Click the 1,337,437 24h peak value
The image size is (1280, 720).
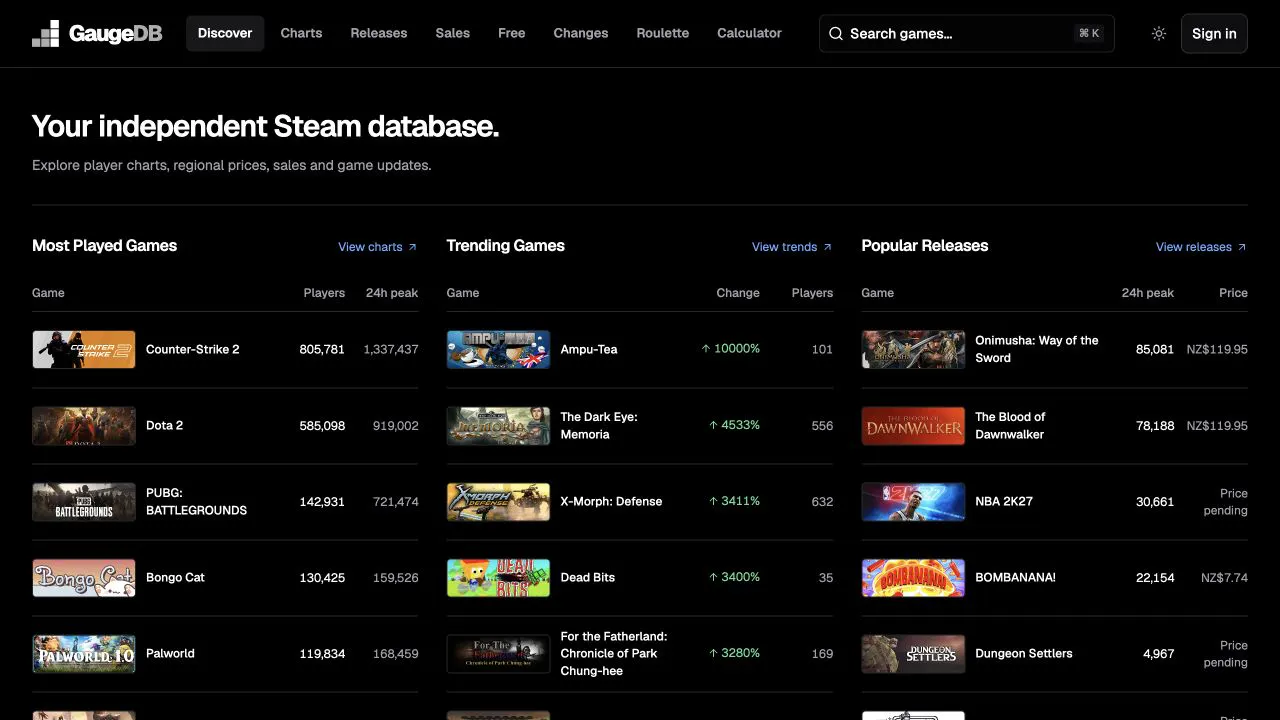(391, 349)
